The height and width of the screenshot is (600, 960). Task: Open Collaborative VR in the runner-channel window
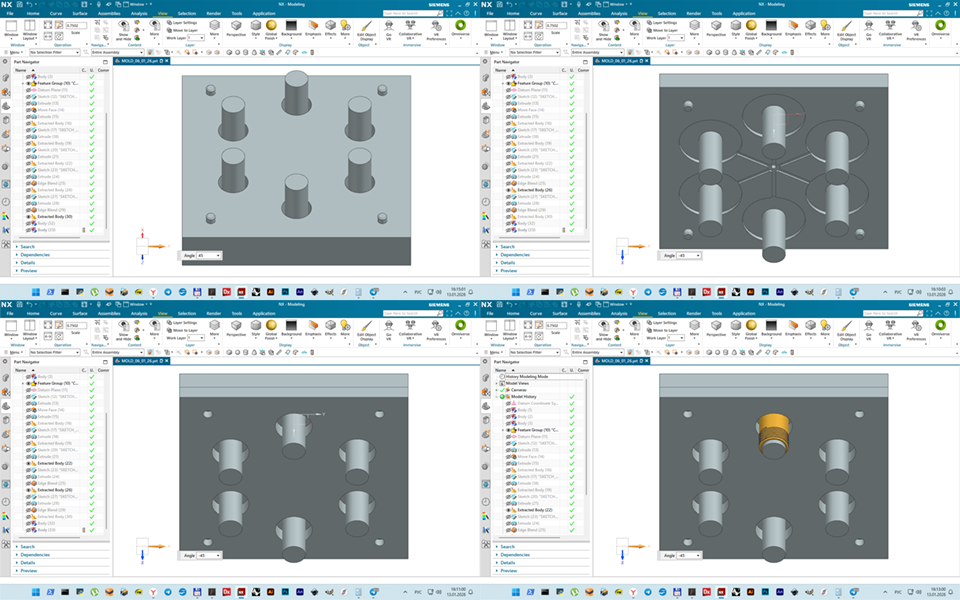coord(890,29)
